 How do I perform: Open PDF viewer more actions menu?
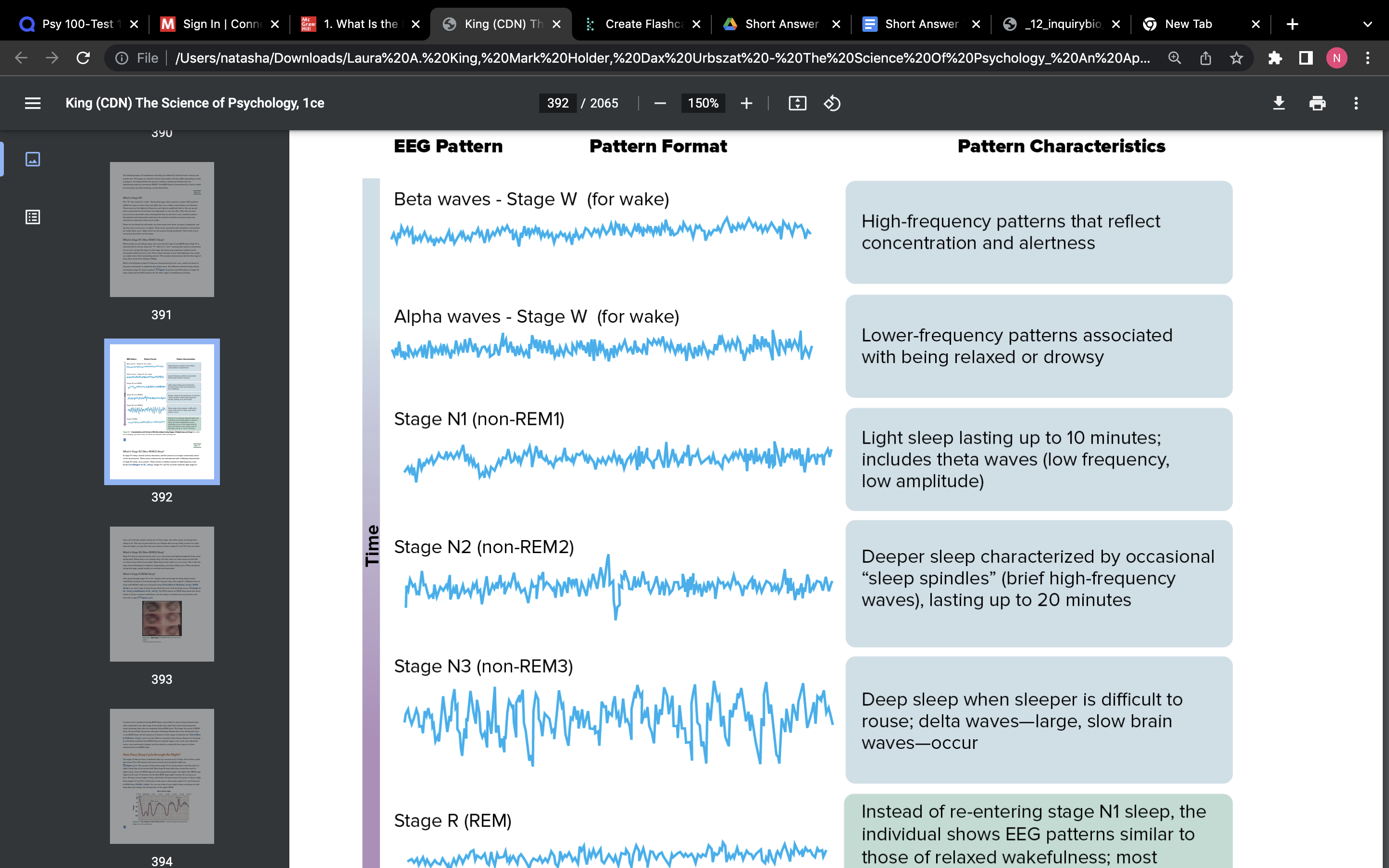pyautogui.click(x=1356, y=103)
